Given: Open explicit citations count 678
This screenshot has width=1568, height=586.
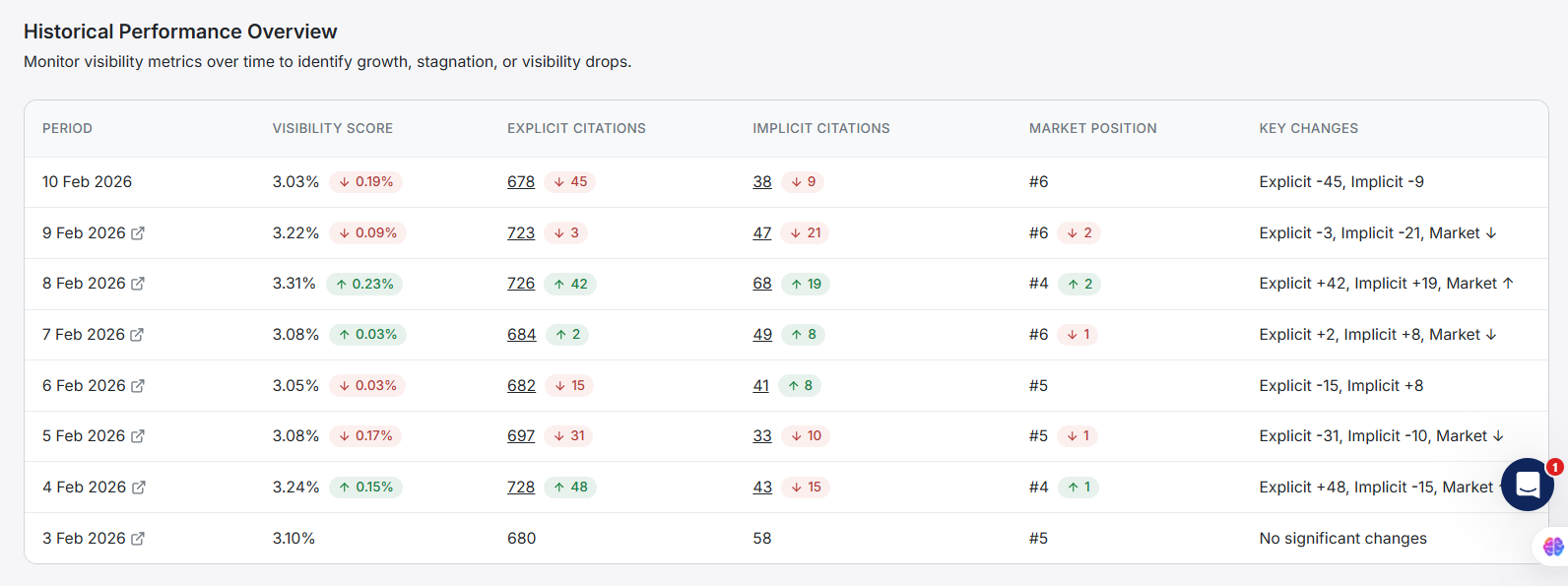Looking at the screenshot, I should click(x=521, y=182).
